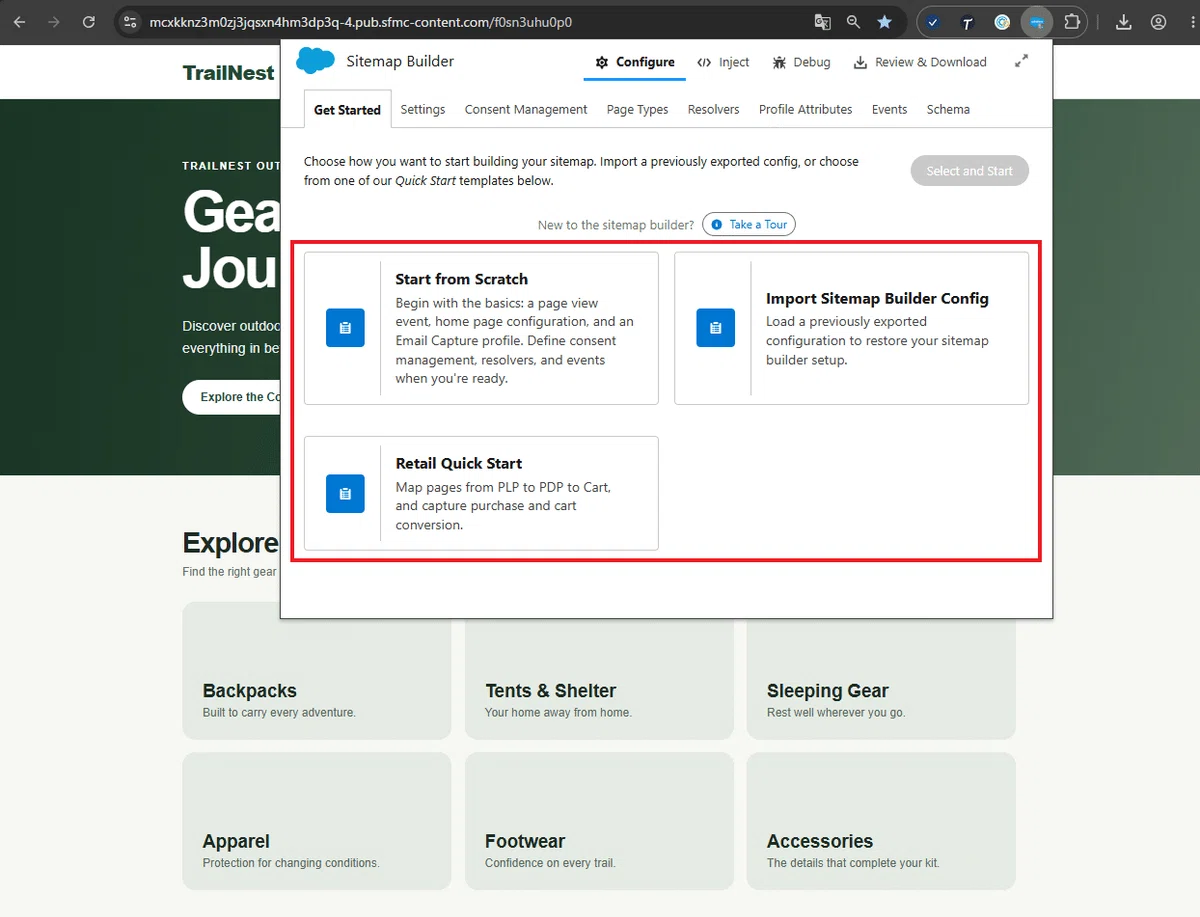This screenshot has width=1200, height=917.
Task: Click the browser zoom magnifier icon
Action: (853, 21)
